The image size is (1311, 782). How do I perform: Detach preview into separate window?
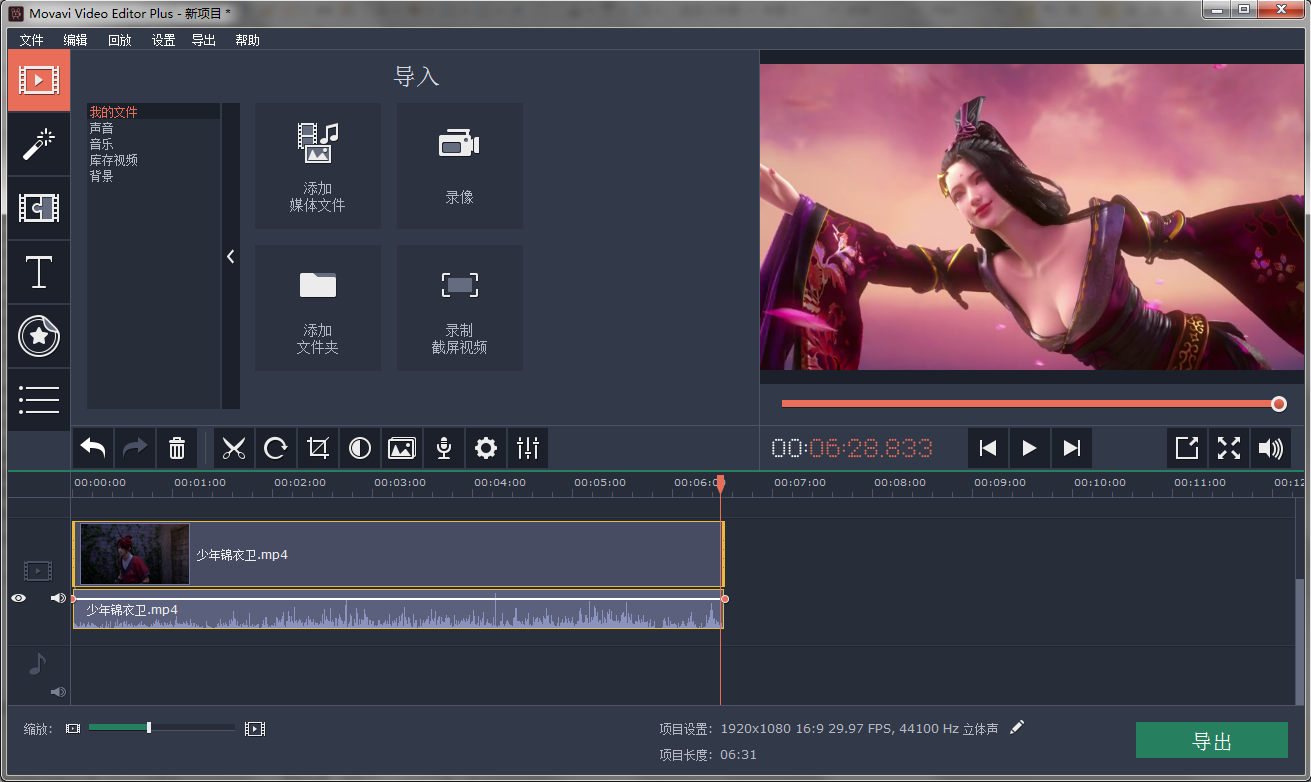[1187, 448]
